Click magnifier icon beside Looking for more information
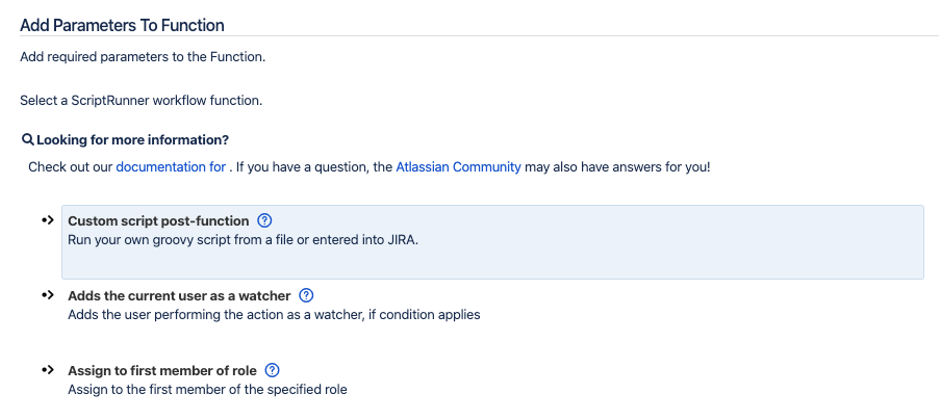The width and height of the screenshot is (939, 418). (27, 140)
